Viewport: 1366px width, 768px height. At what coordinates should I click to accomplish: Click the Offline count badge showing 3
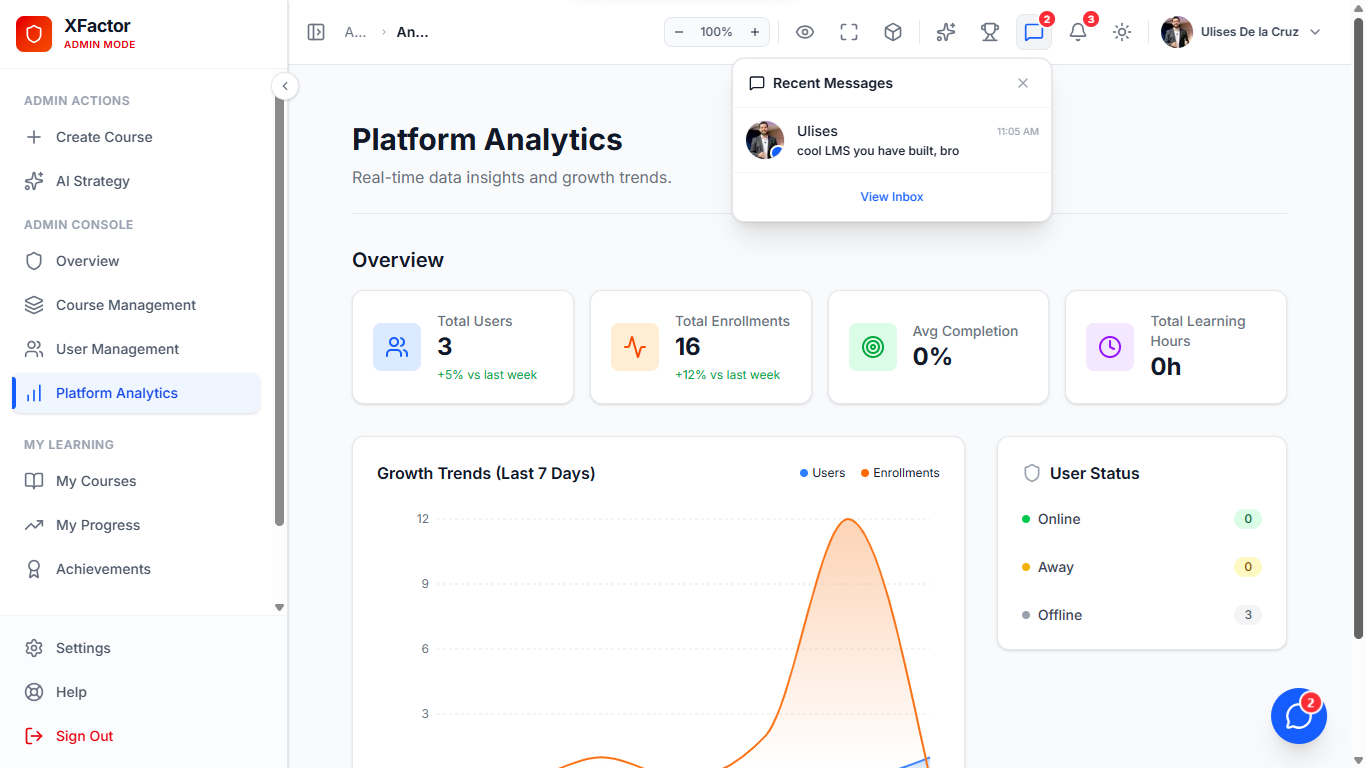(1248, 615)
